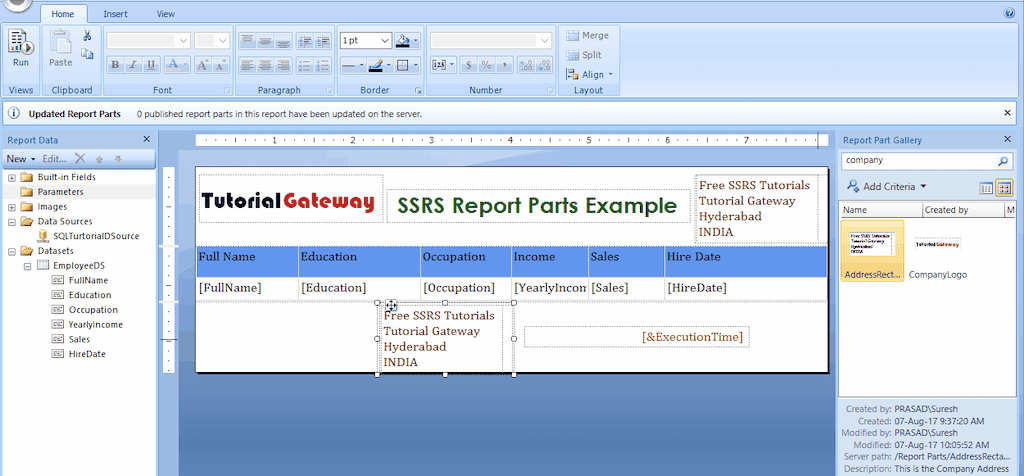The image size is (1024, 476).
Task: Click the Add Criteria button
Action: coord(886,186)
